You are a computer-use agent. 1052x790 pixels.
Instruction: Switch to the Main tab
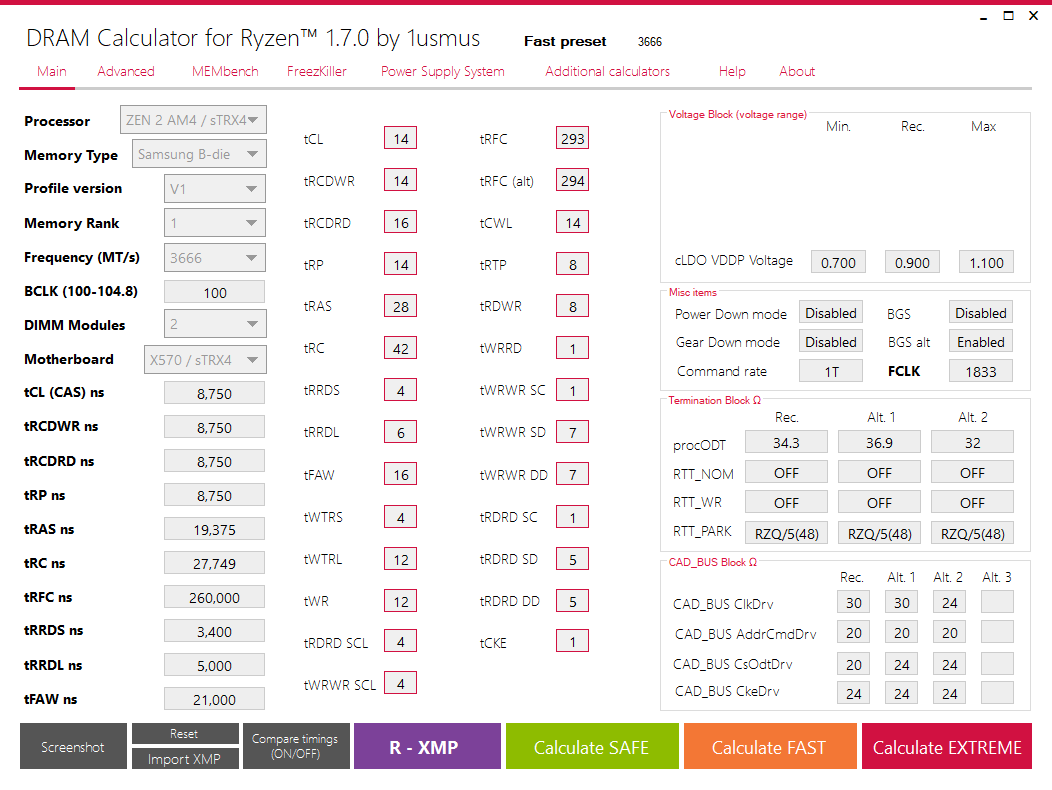pyautogui.click(x=52, y=71)
